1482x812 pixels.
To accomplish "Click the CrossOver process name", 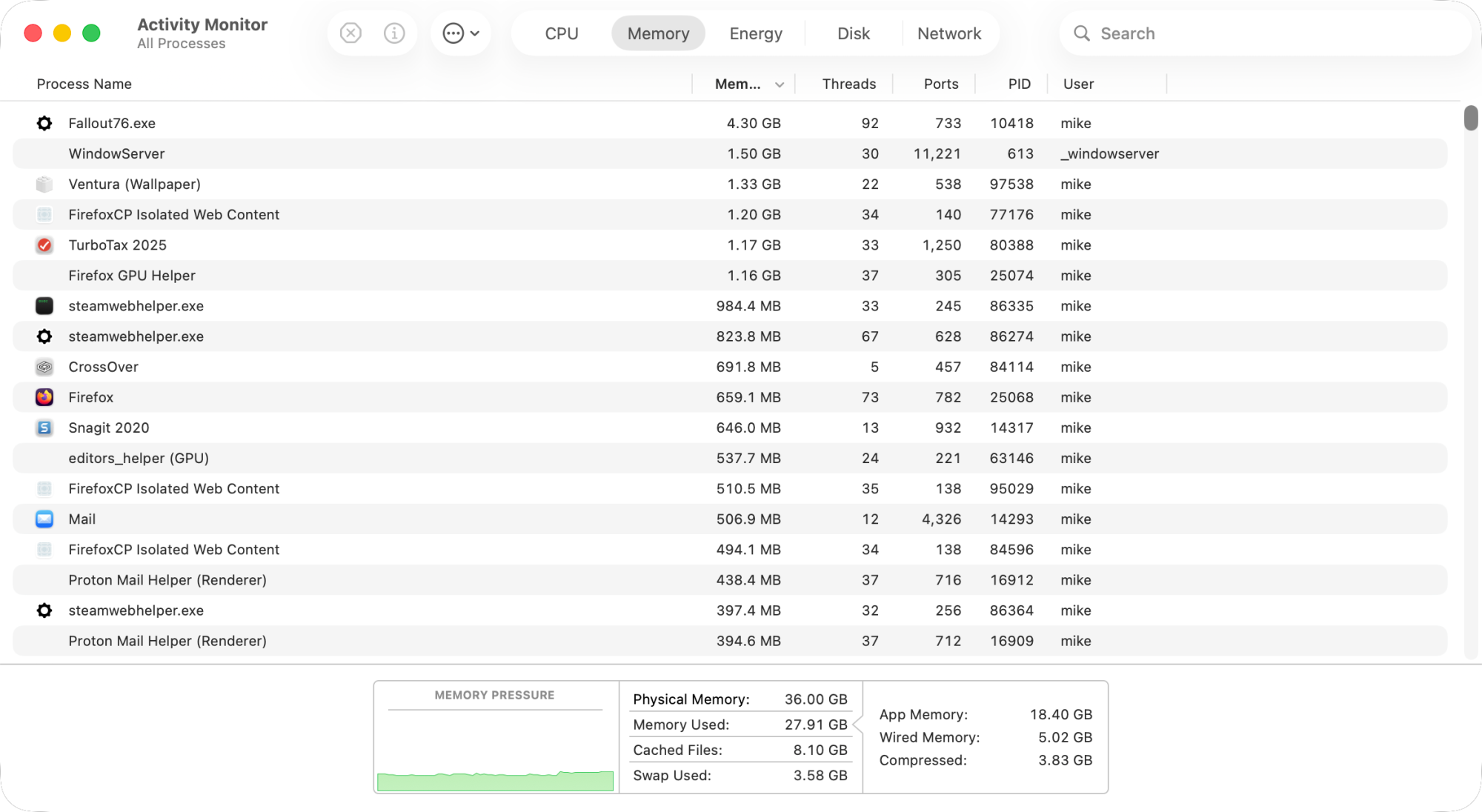I will click(x=104, y=367).
